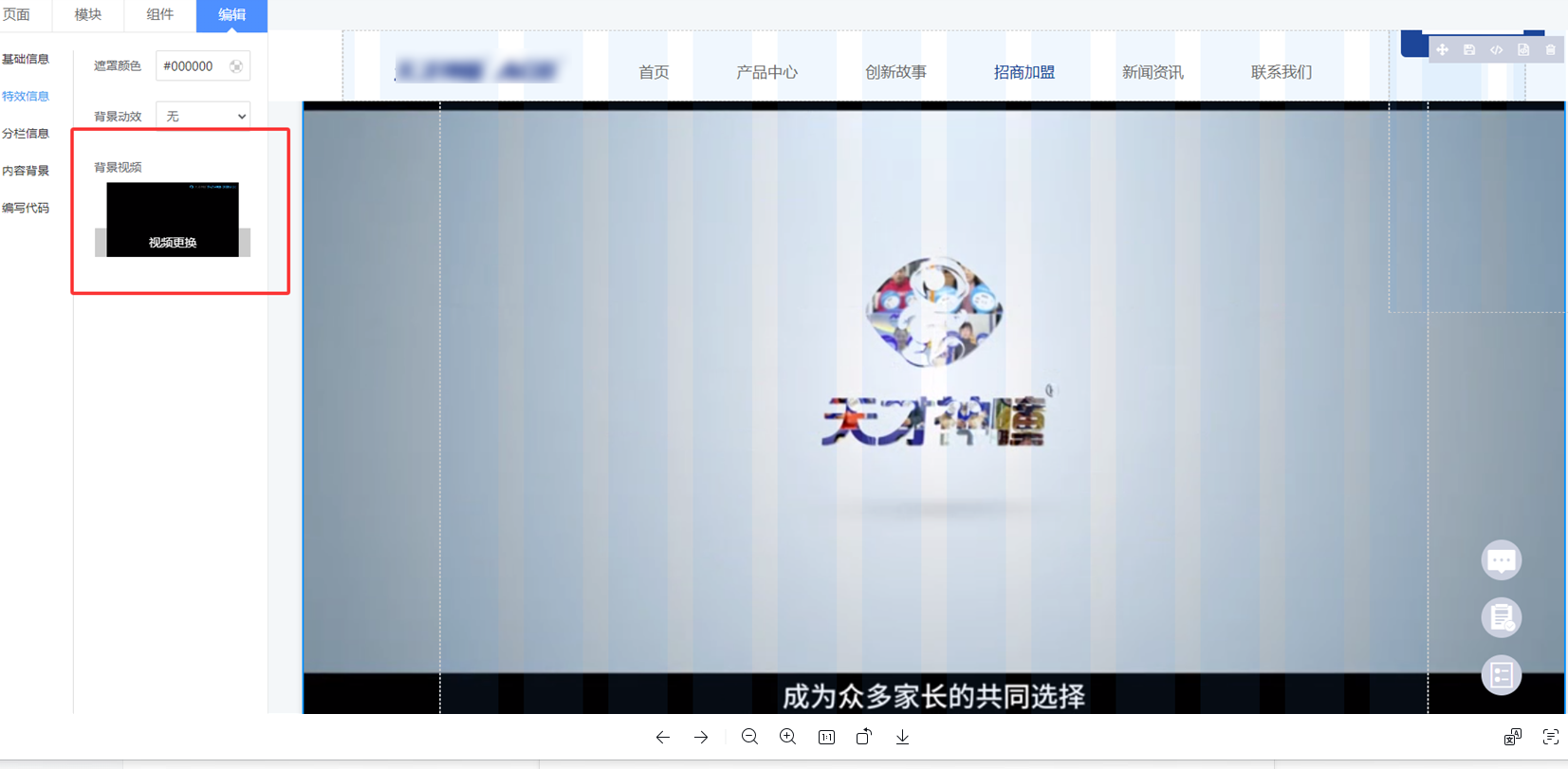Image resolution: width=1568 pixels, height=769 pixels.
Task: Click 联系我们 in the site navigation
Action: pos(1282,72)
